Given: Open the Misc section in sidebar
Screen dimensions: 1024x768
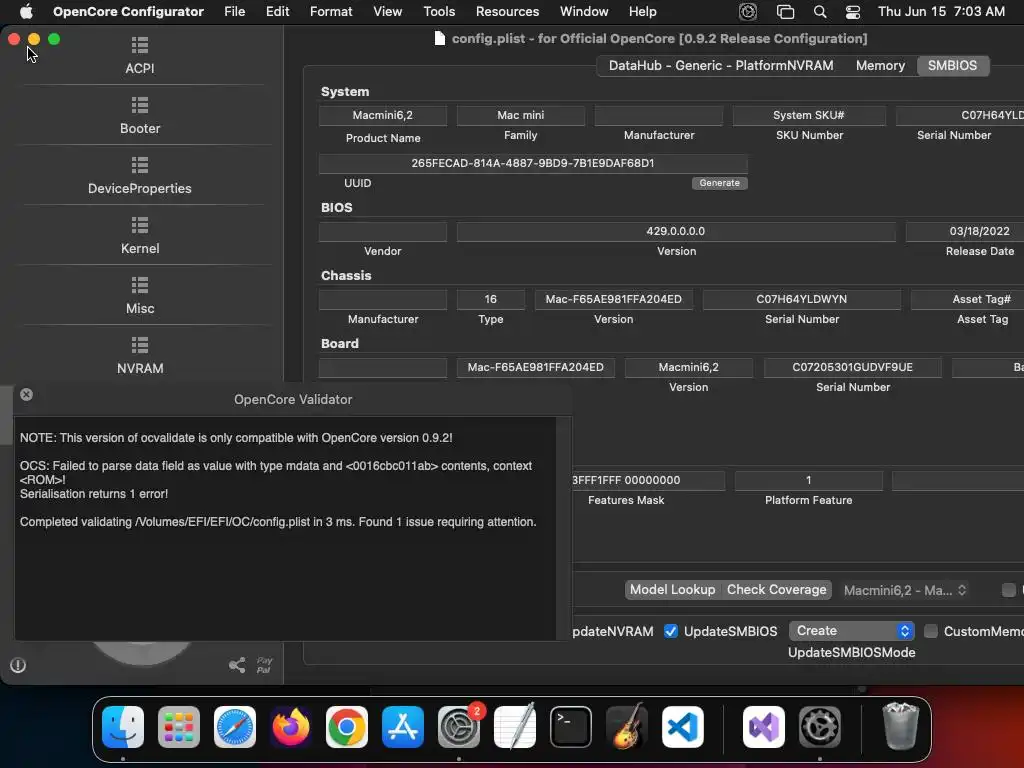Looking at the screenshot, I should 140,295.
